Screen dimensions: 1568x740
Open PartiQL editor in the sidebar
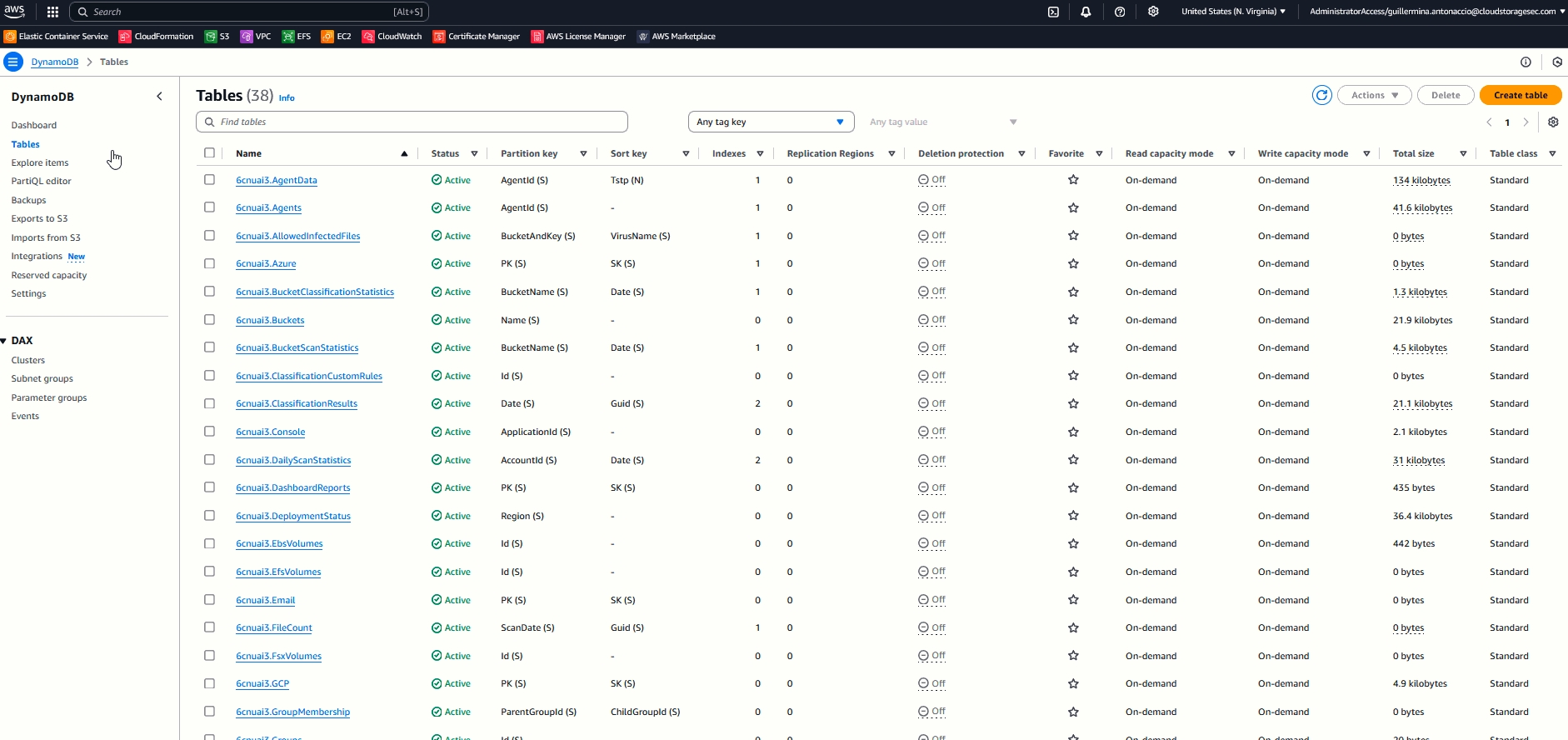point(42,181)
